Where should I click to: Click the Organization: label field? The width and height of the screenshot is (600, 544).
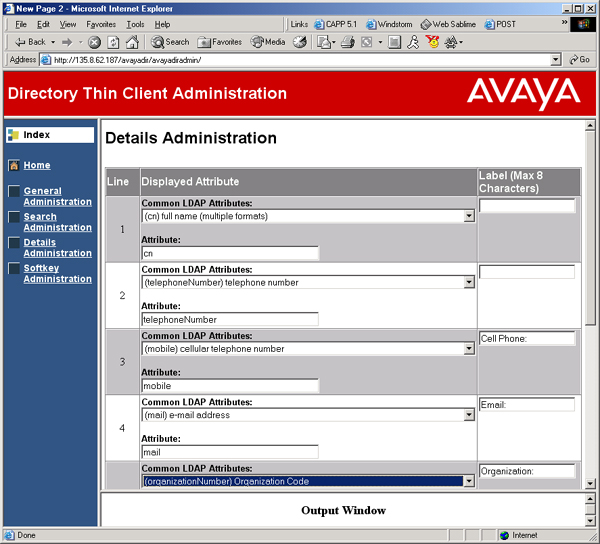527,471
